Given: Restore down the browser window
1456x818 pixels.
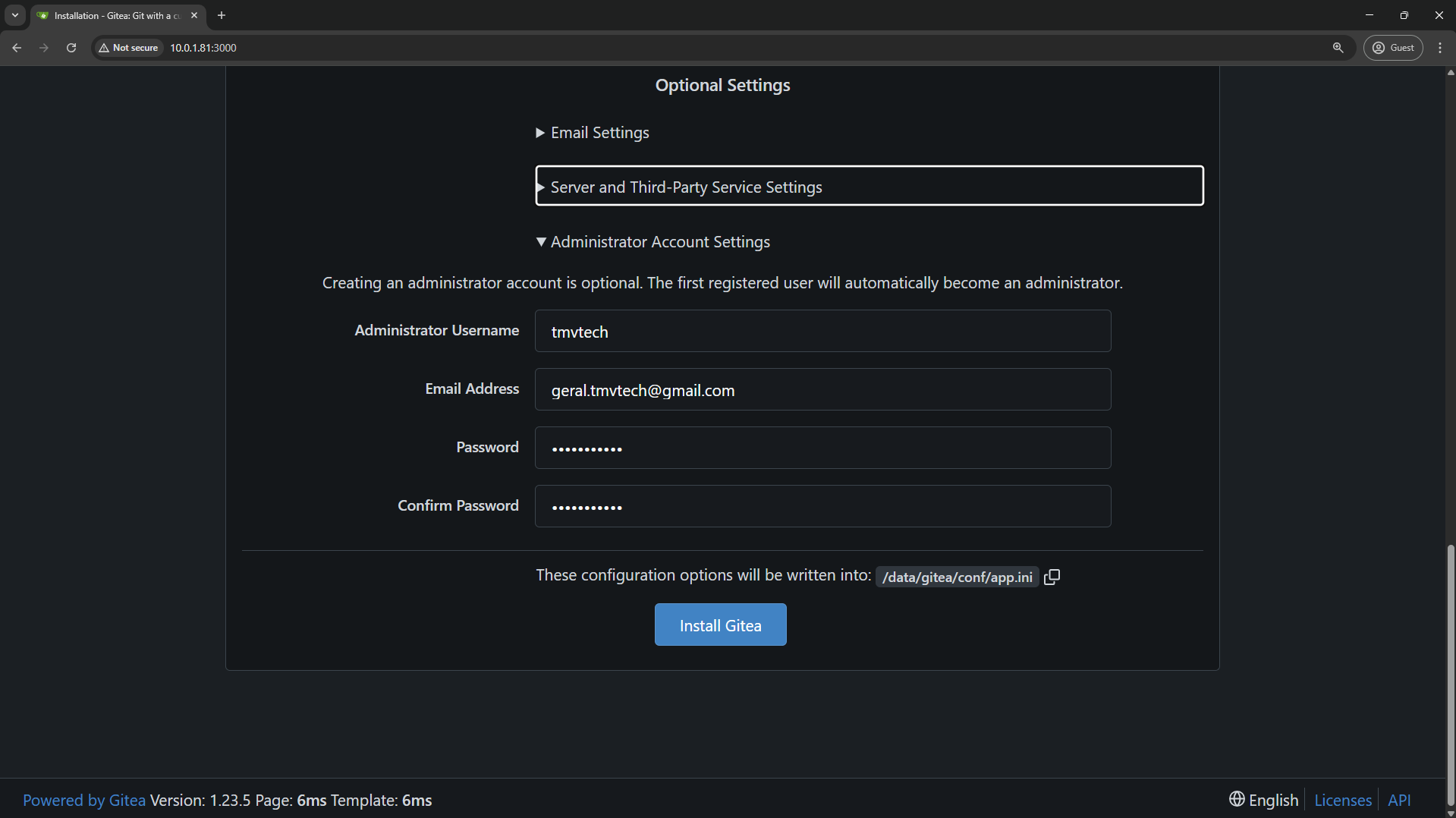Looking at the screenshot, I should pos(1404,15).
